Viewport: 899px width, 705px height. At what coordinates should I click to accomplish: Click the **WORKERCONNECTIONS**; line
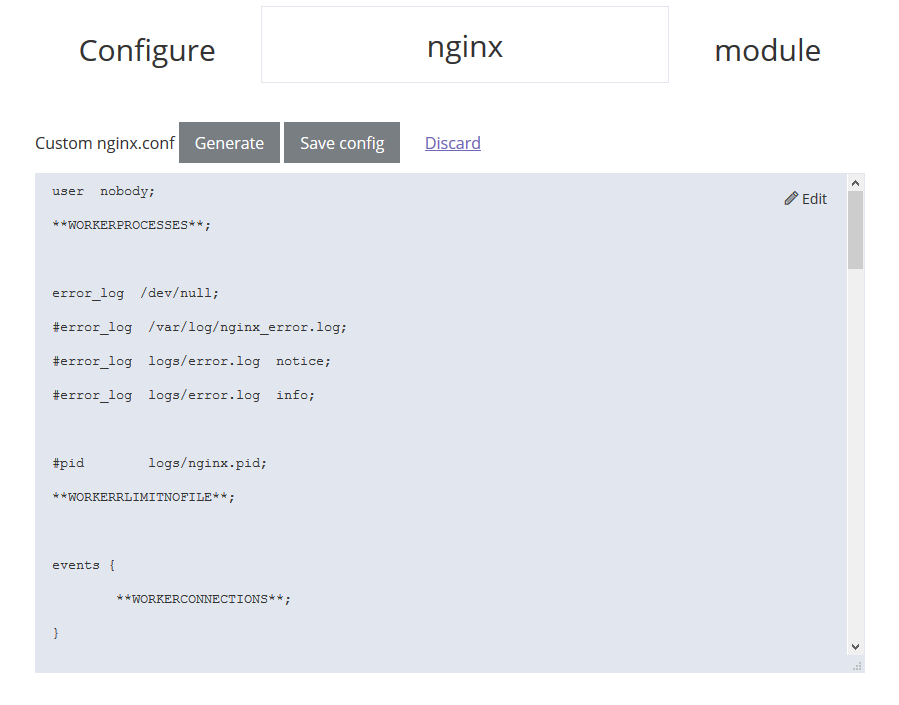[204, 599]
